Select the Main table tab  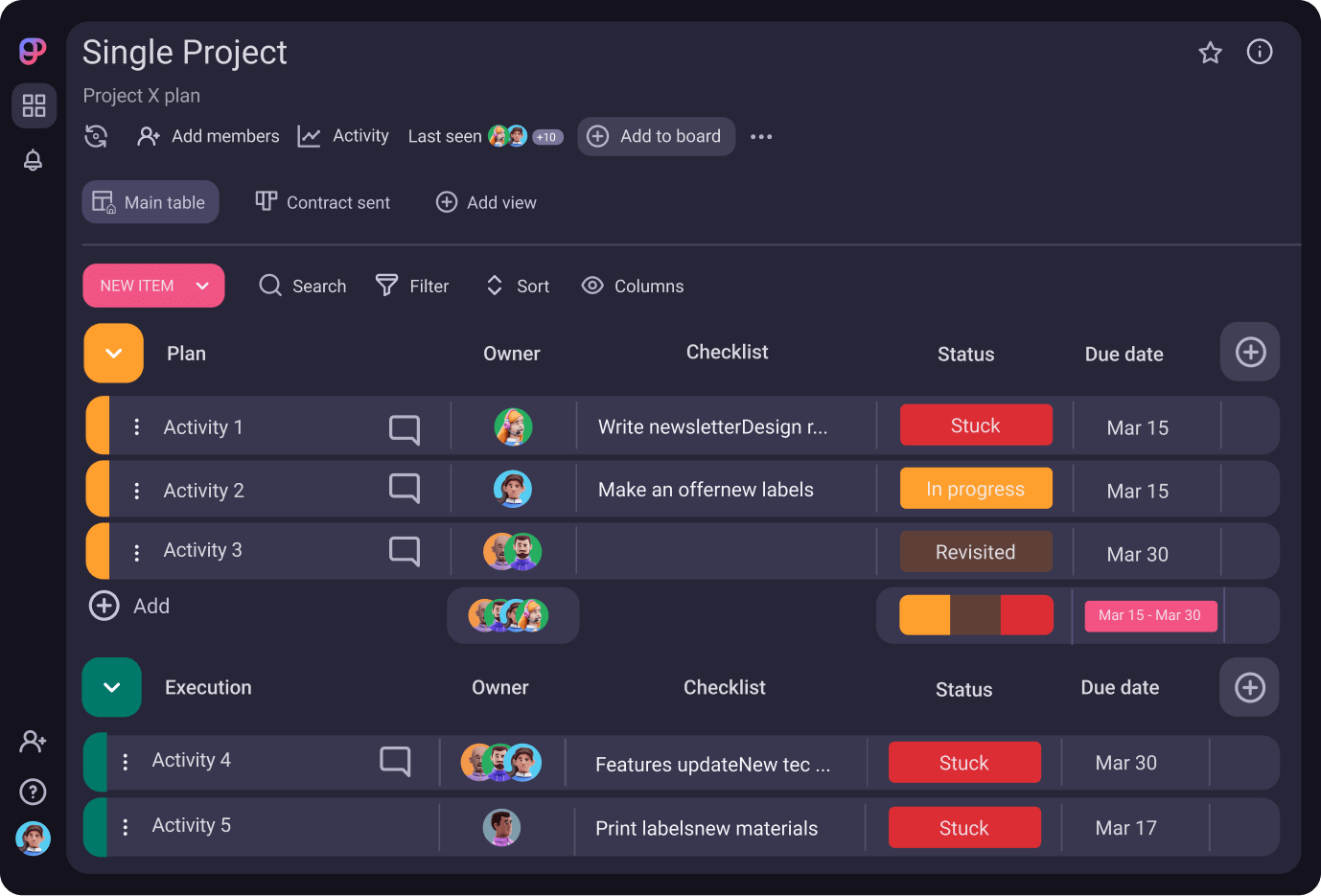[x=151, y=202]
